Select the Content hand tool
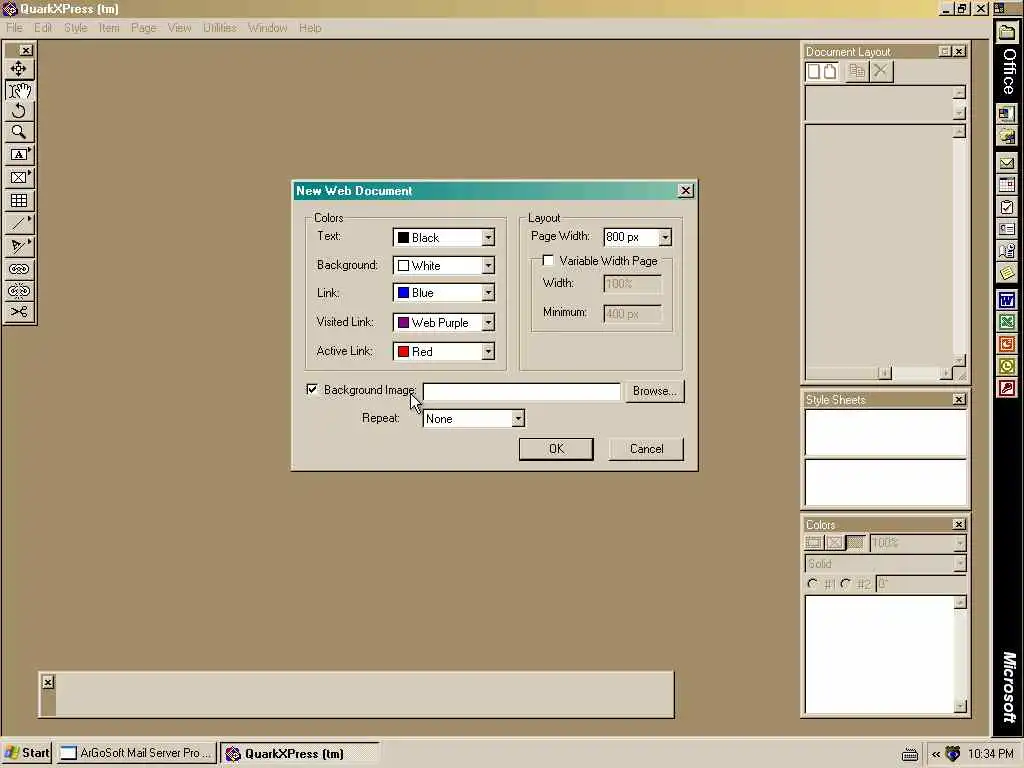 (19, 90)
